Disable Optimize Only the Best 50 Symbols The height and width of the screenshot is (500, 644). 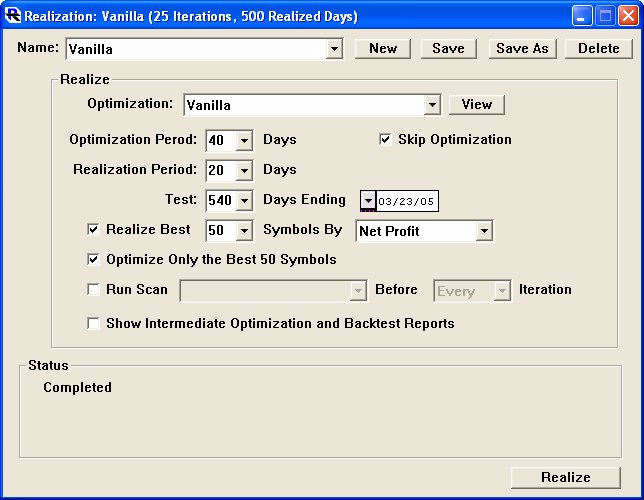(x=94, y=260)
